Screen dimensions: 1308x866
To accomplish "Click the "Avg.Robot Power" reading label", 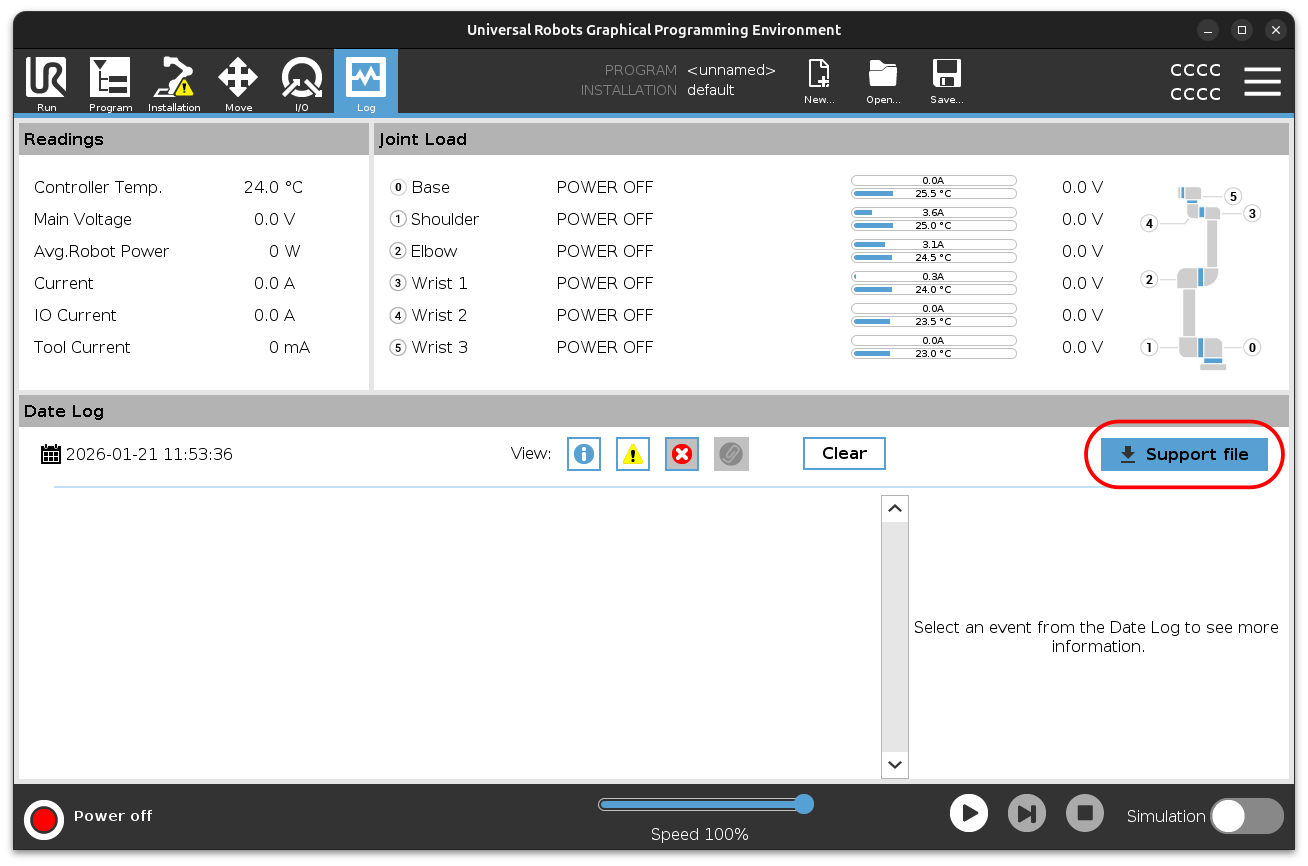I will 102,251.
